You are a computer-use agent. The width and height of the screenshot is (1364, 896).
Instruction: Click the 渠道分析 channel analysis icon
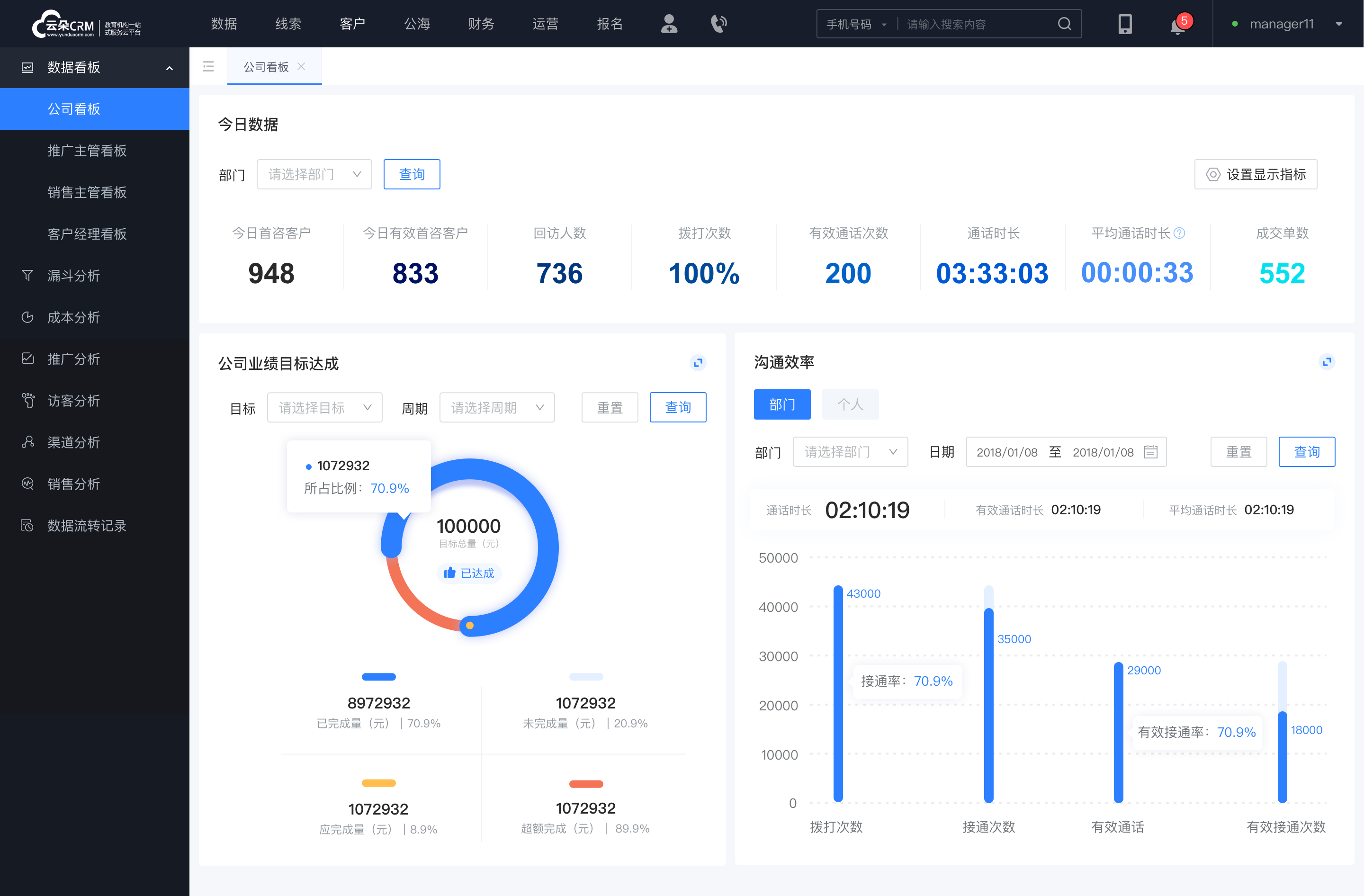pos(27,441)
